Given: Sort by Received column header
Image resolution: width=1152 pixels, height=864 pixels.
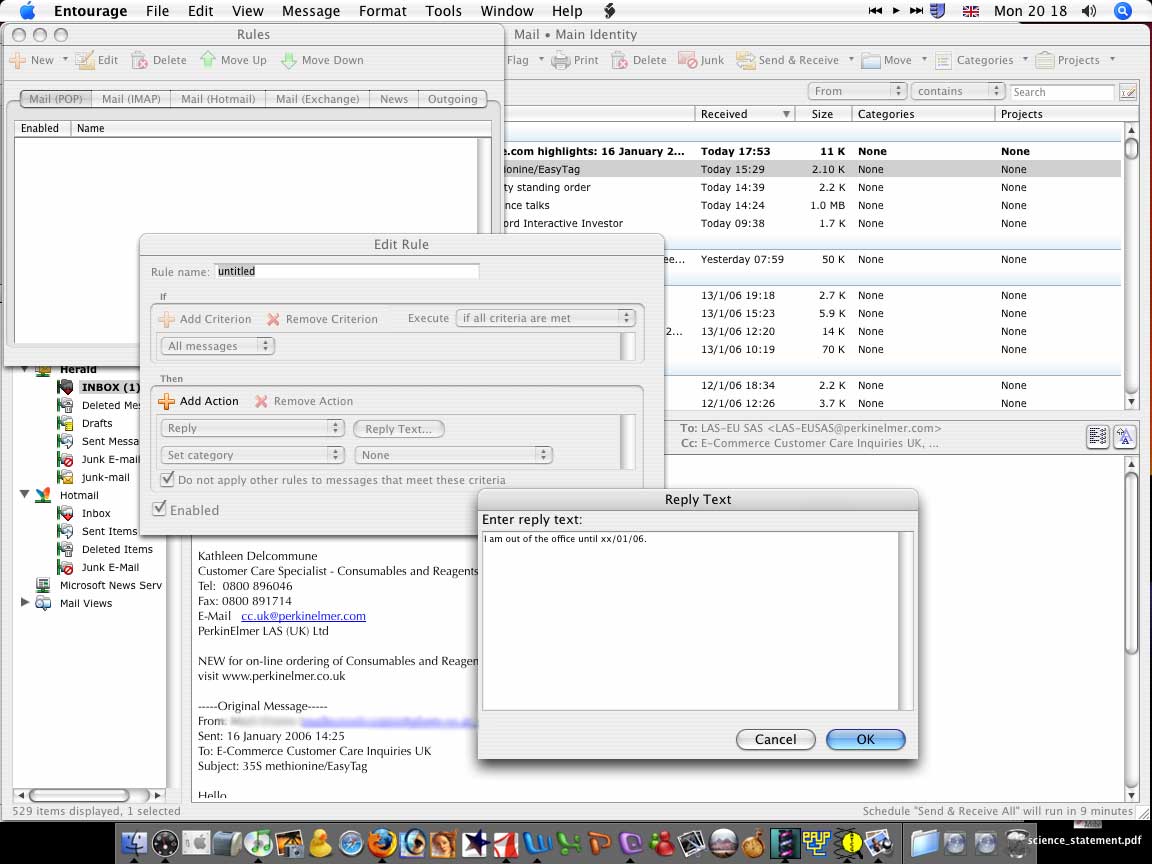Looking at the screenshot, I should [745, 114].
